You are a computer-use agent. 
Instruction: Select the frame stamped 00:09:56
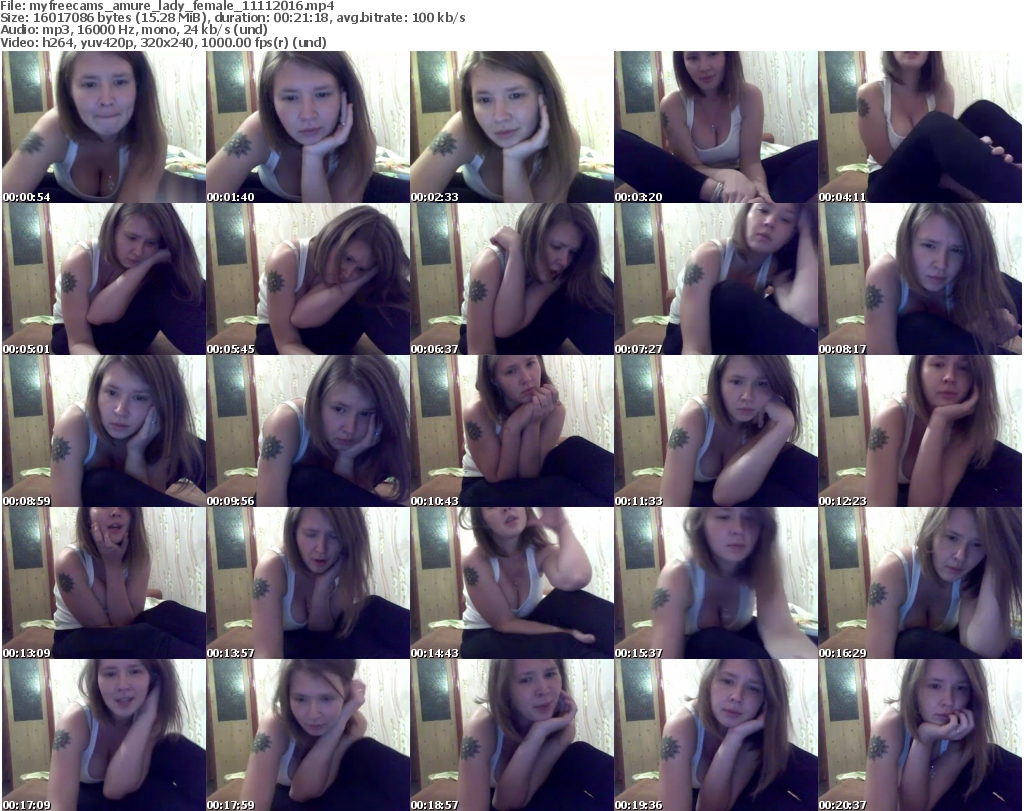(x=308, y=431)
